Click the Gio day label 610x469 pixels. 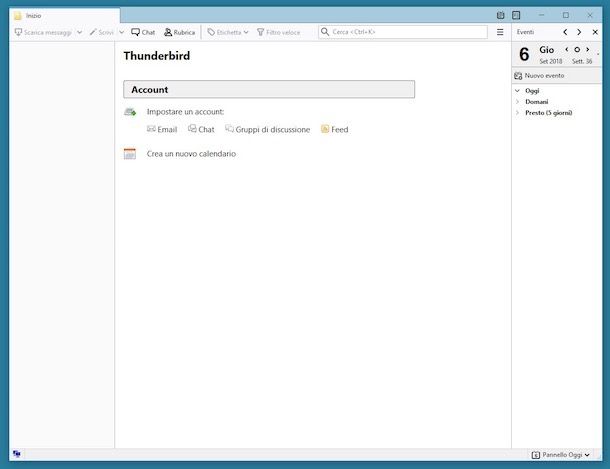pyautogui.click(x=546, y=50)
